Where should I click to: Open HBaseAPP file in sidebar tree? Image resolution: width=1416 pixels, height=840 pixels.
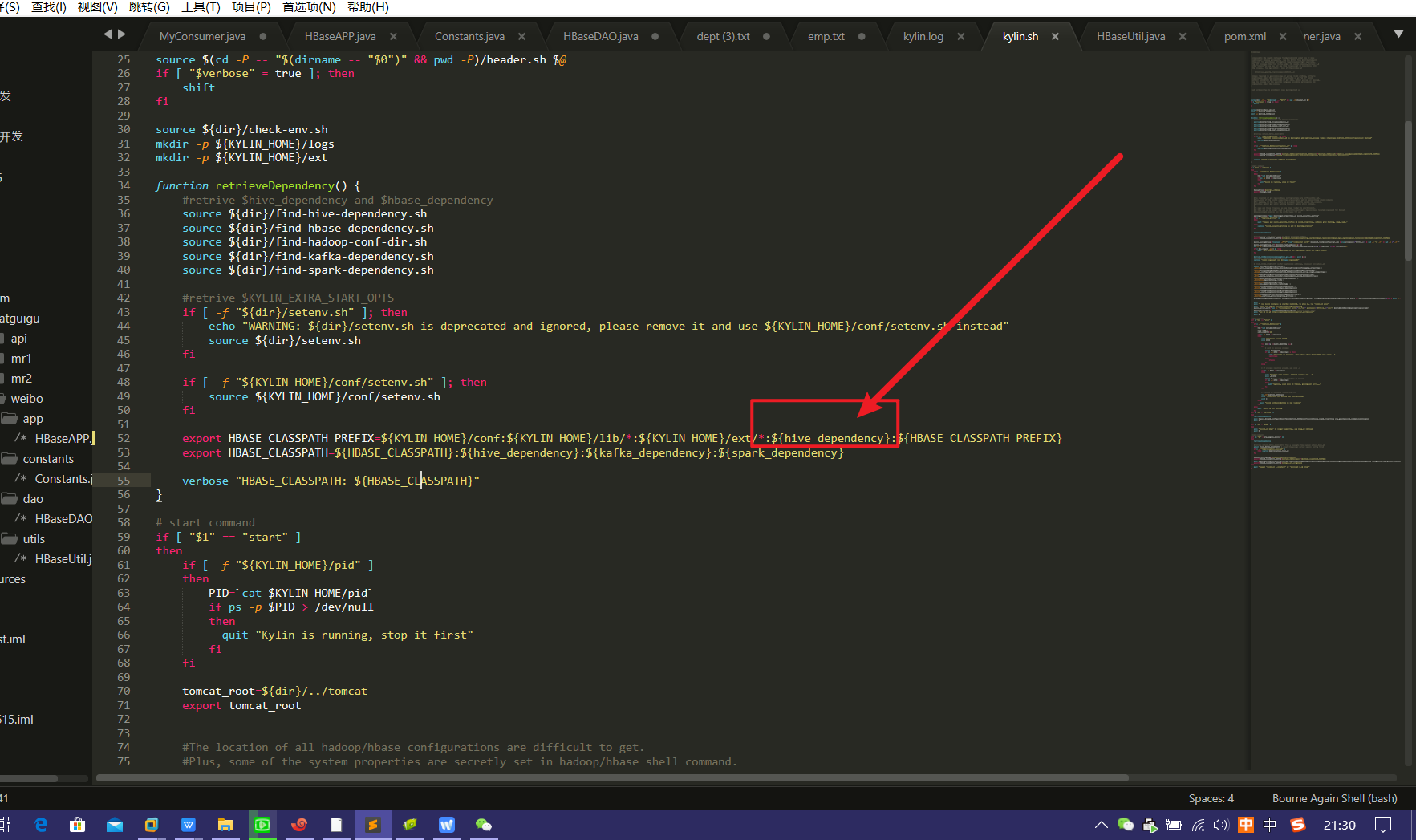[63, 439]
